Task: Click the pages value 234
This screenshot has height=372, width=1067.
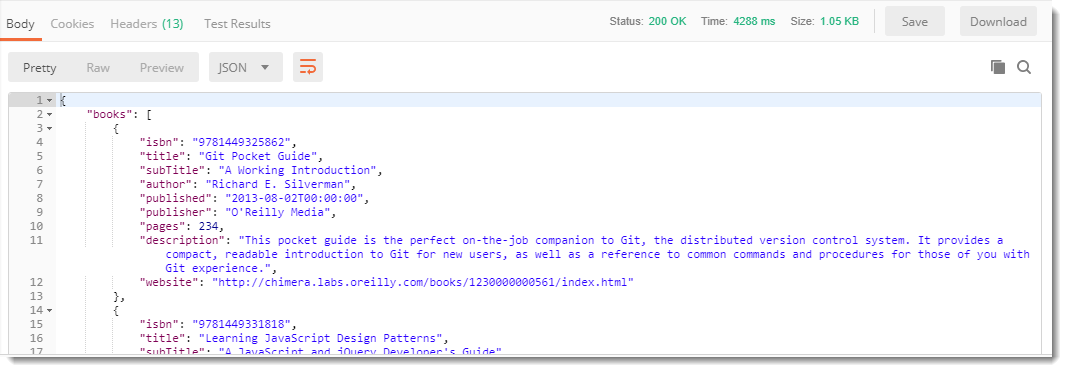Action: [208, 226]
